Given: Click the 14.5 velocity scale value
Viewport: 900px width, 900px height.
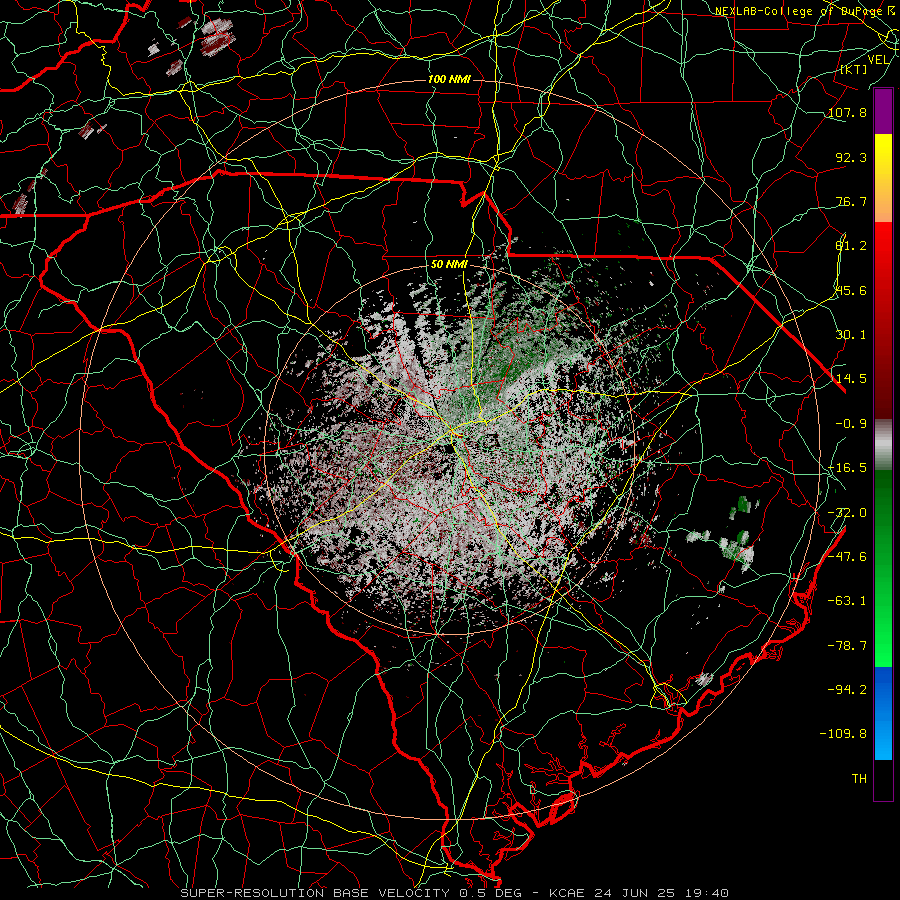Looking at the screenshot, I should 851,379.
